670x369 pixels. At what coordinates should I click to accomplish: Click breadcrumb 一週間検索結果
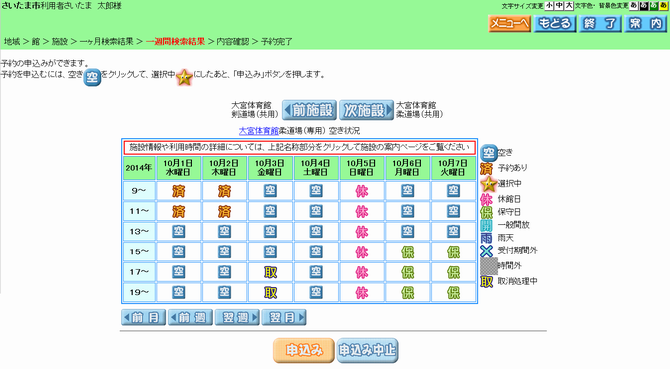click(x=175, y=41)
